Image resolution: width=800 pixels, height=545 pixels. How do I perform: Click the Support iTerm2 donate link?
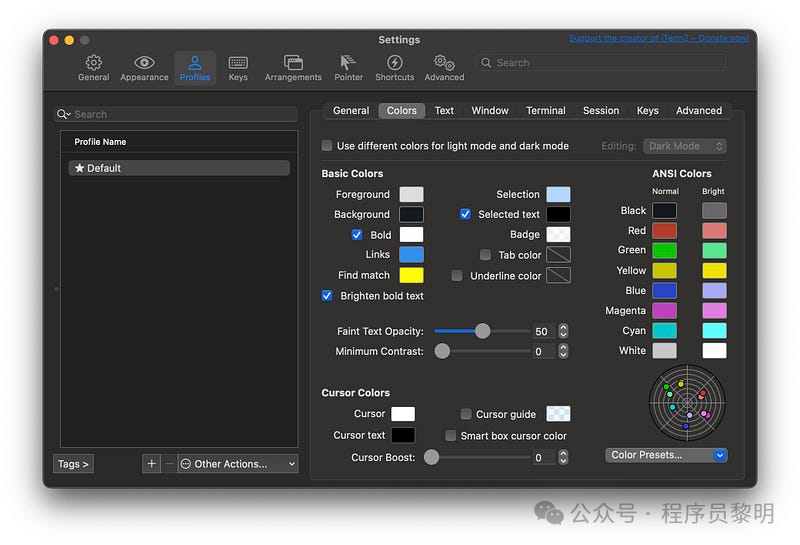(x=659, y=38)
